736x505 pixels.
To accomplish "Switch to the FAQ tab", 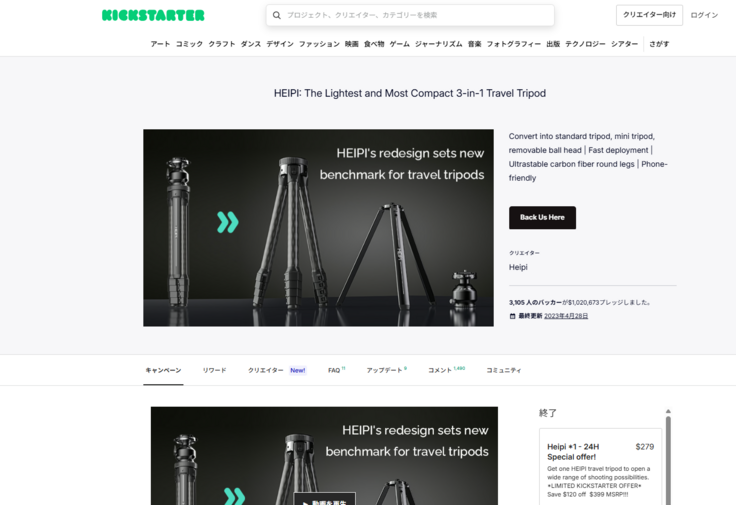I will pyautogui.click(x=336, y=370).
